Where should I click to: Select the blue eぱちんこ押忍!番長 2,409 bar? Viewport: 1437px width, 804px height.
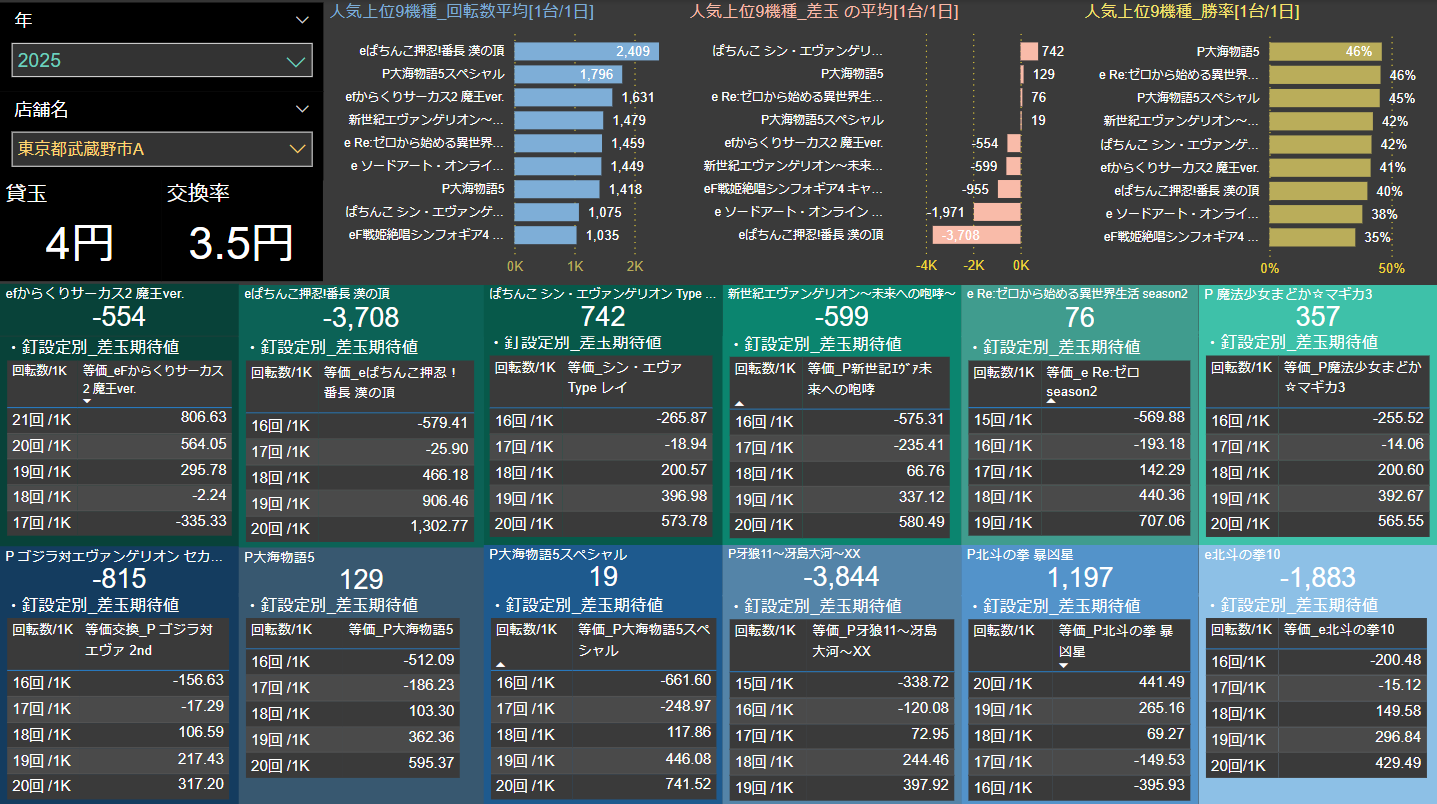point(586,51)
